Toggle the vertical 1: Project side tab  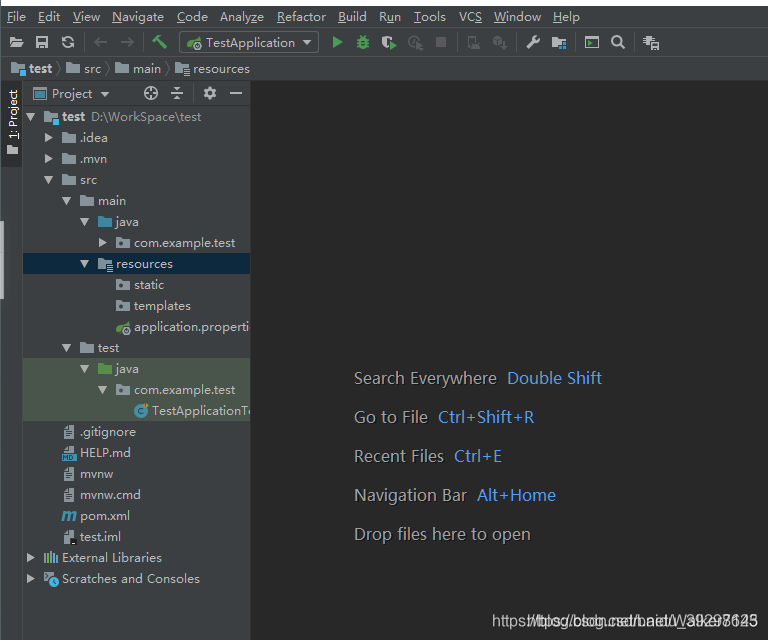click(x=13, y=122)
